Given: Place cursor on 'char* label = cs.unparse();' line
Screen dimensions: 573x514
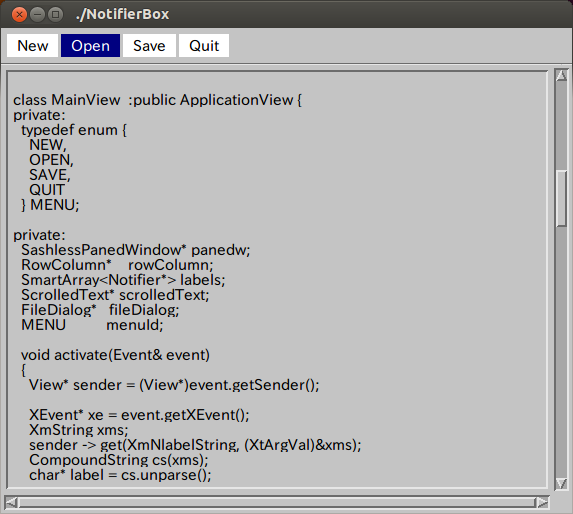Looking at the screenshot, I should 120,475.
